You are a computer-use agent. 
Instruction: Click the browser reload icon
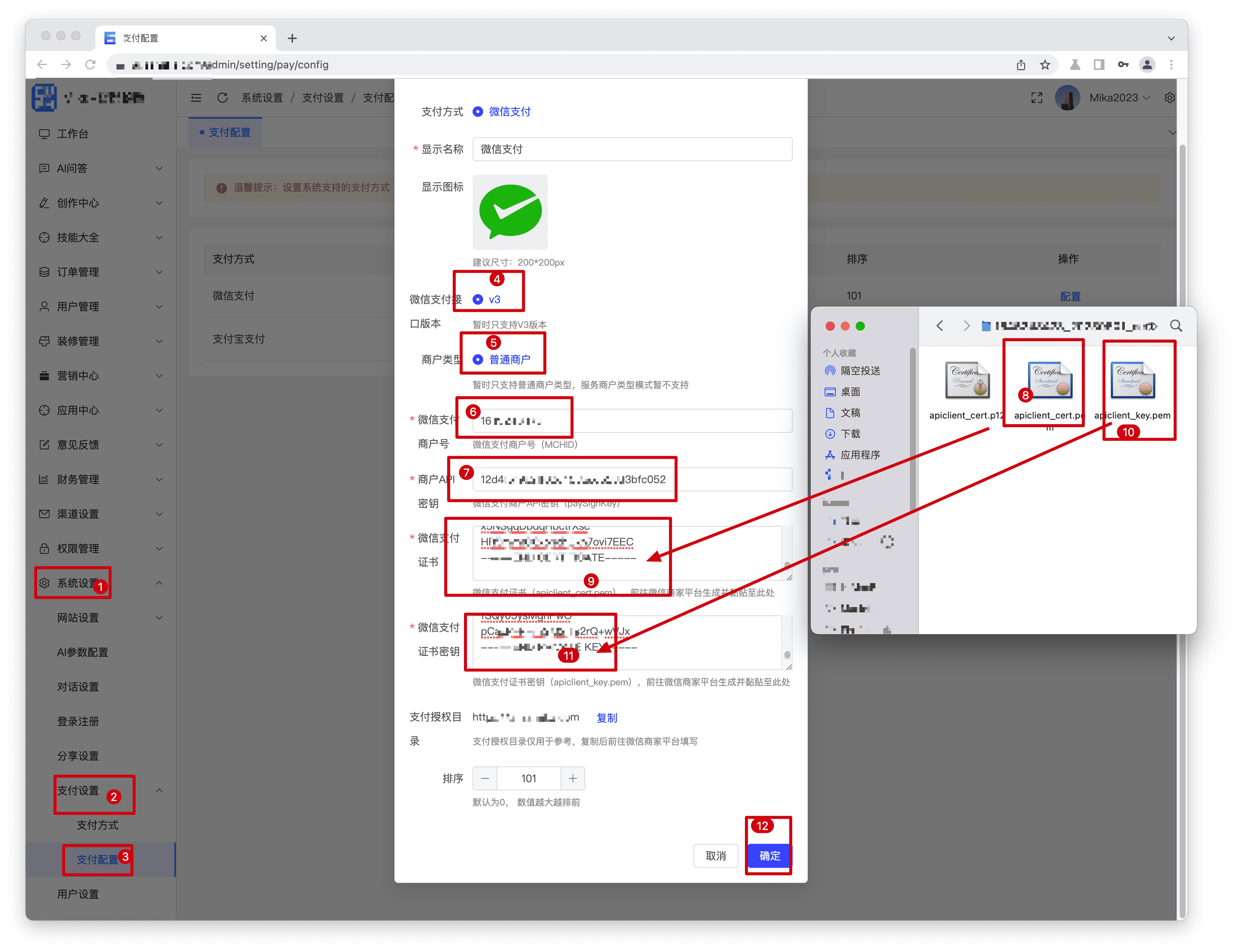pyautogui.click(x=90, y=65)
